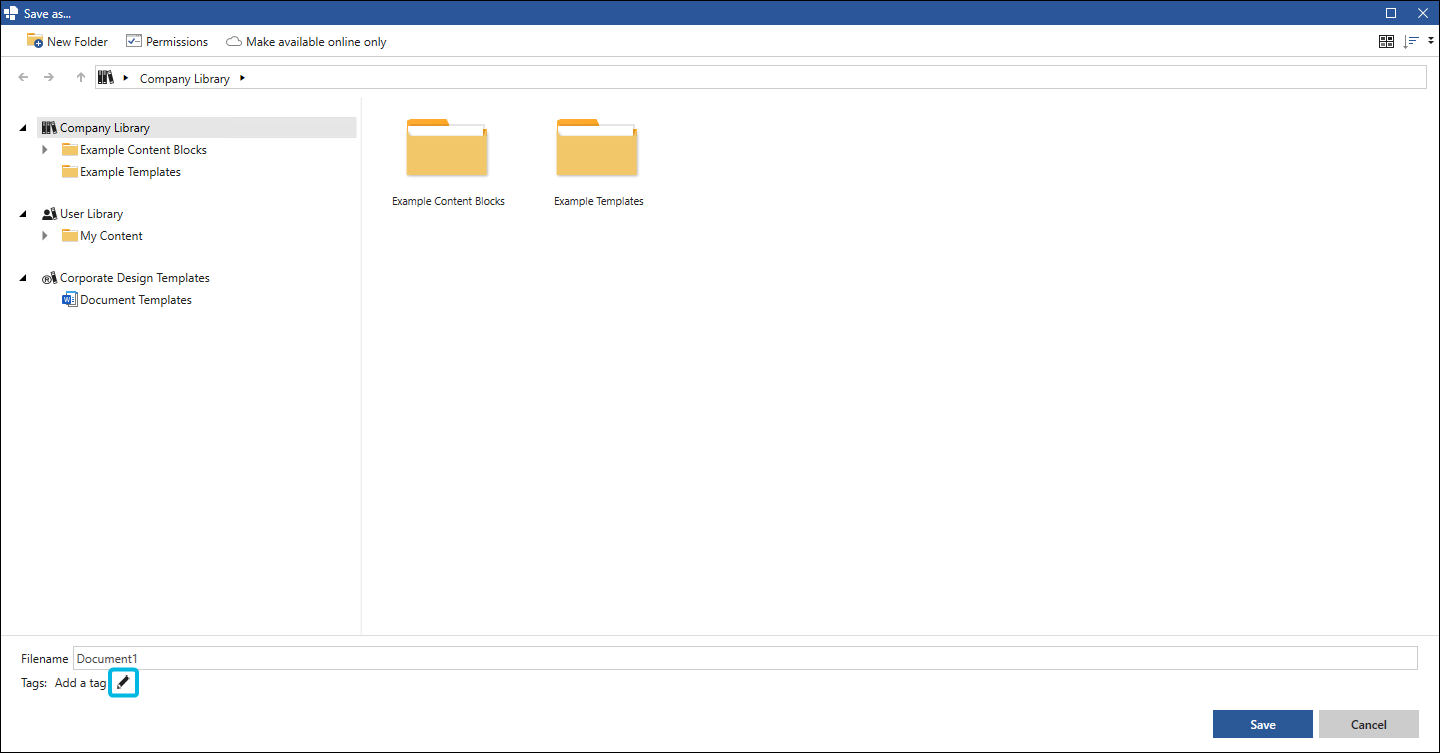Image resolution: width=1440 pixels, height=753 pixels.
Task: Click the Add a tag text
Action: (x=80, y=683)
